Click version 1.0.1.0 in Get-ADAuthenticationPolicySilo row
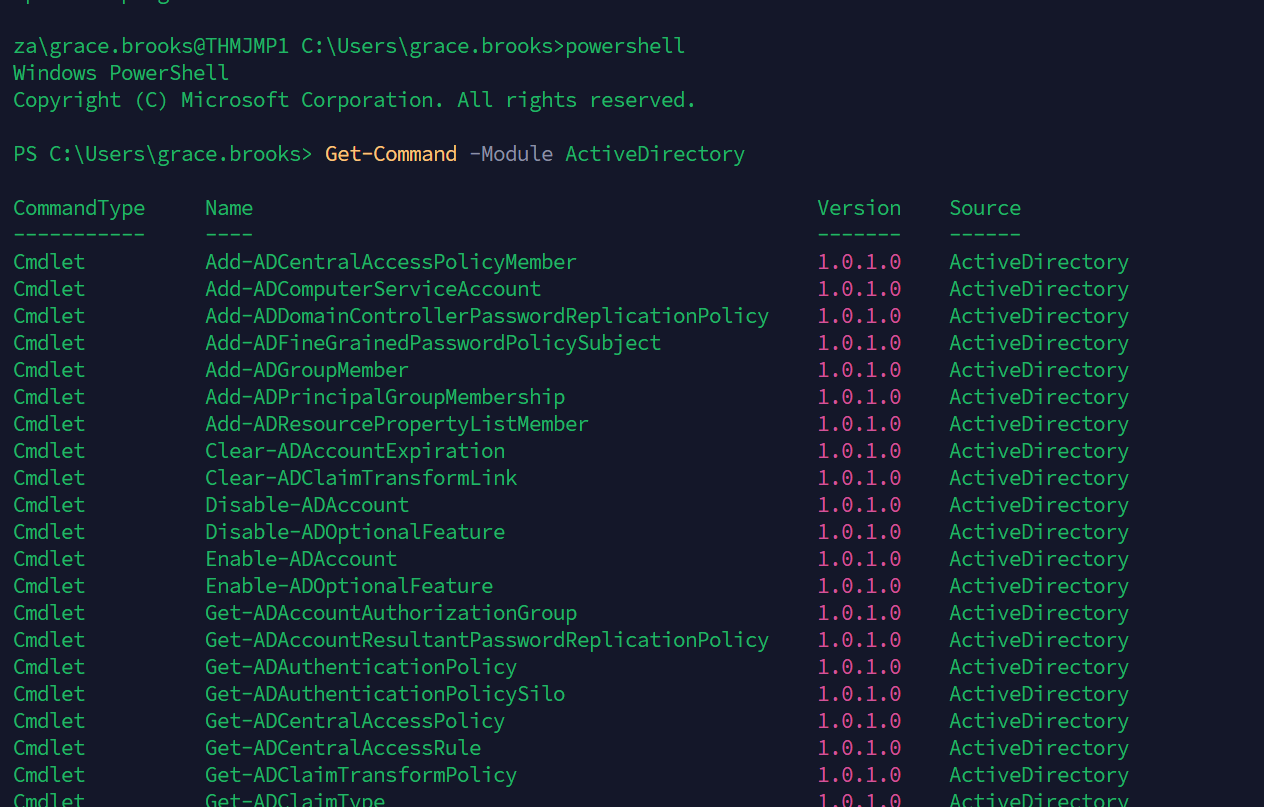 pos(859,694)
